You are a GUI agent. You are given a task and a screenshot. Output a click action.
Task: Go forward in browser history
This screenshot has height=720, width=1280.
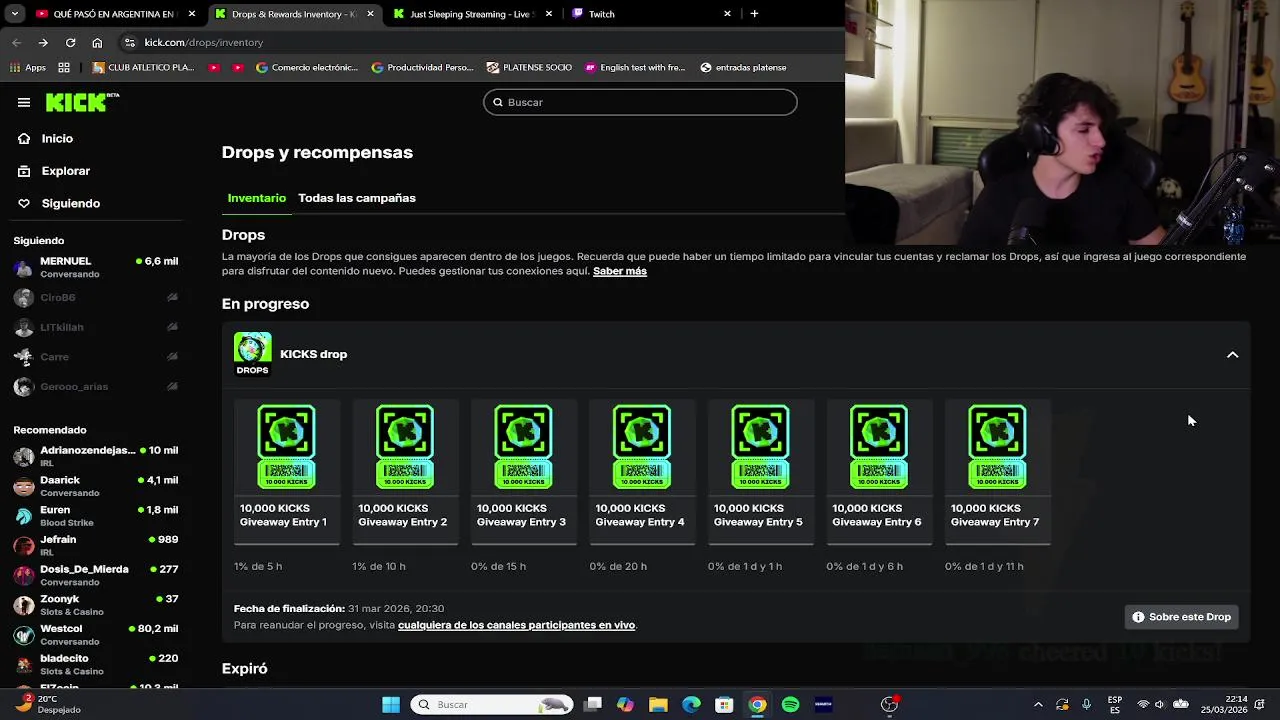[43, 42]
